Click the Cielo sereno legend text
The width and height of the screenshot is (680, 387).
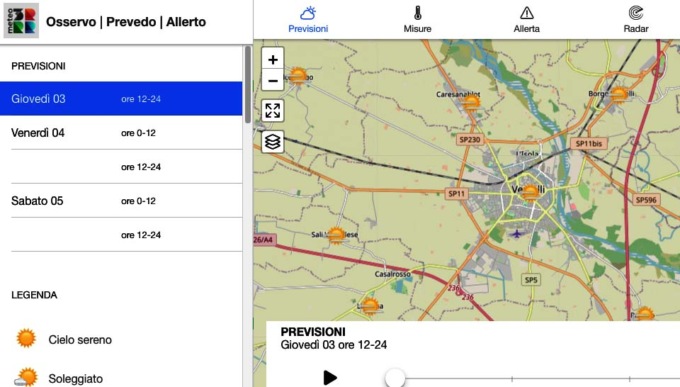click(x=80, y=340)
